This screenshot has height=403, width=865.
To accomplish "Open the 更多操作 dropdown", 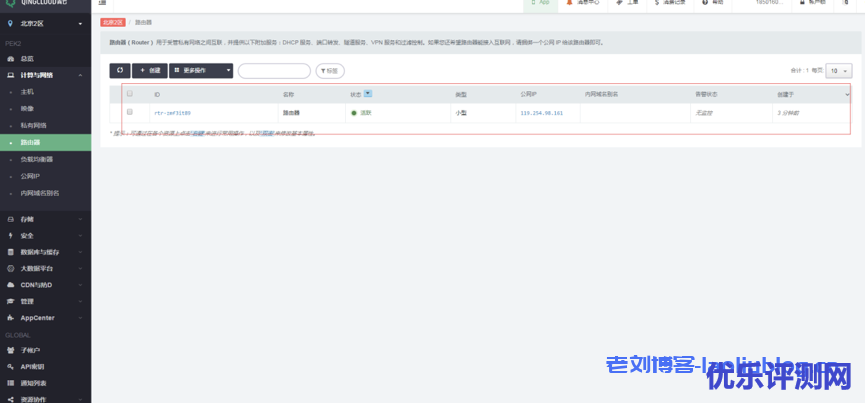I will [201, 71].
